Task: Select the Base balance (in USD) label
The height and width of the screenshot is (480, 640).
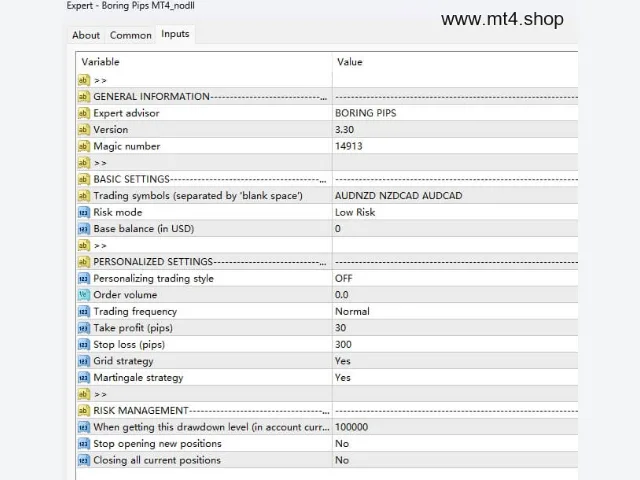Action: point(144,229)
